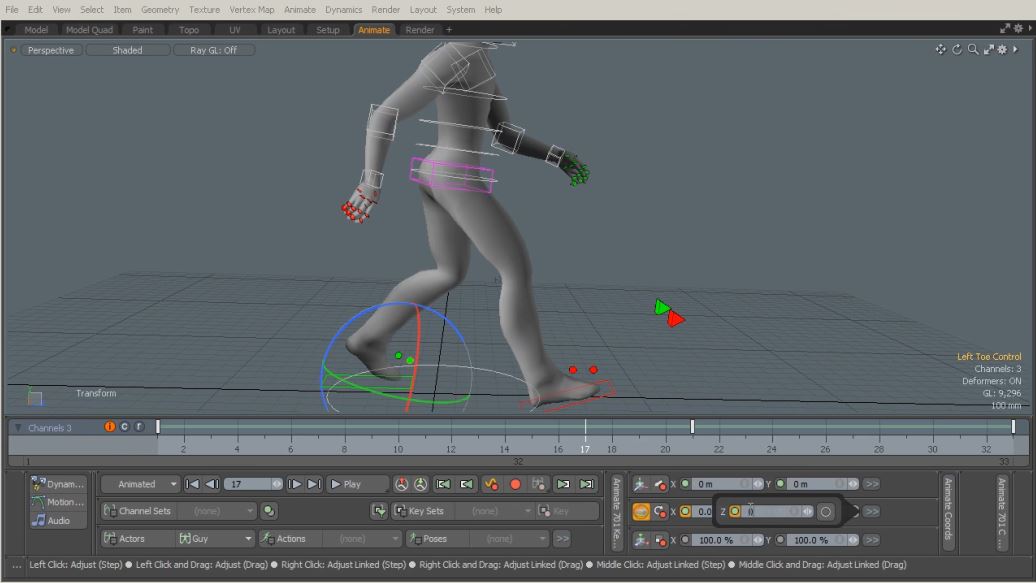
Task: Click the viewport rotate icon
Action: (x=957, y=50)
